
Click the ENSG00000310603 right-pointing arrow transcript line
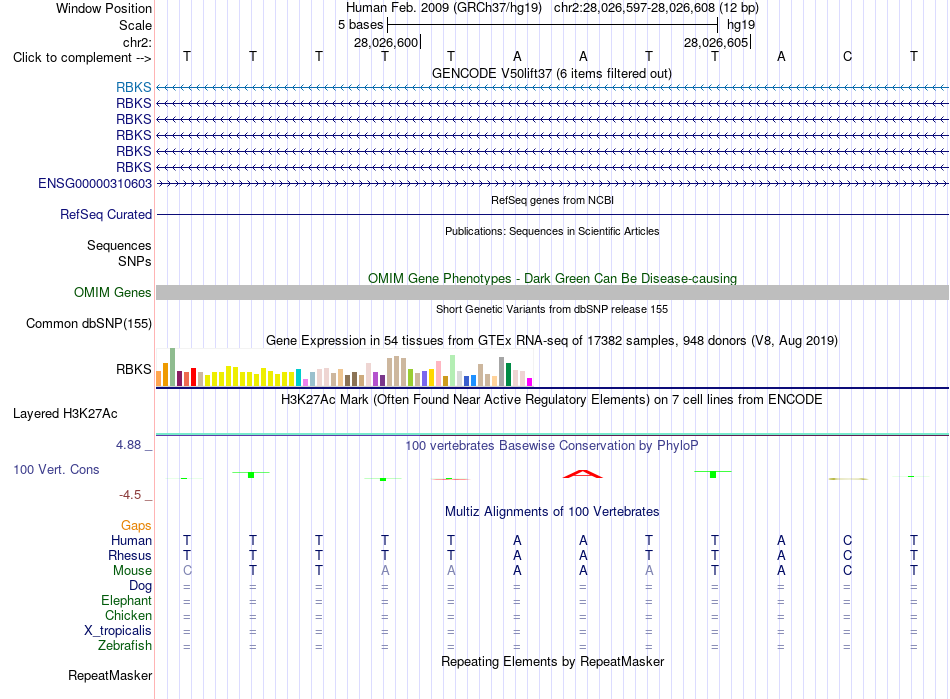[x=552, y=183]
